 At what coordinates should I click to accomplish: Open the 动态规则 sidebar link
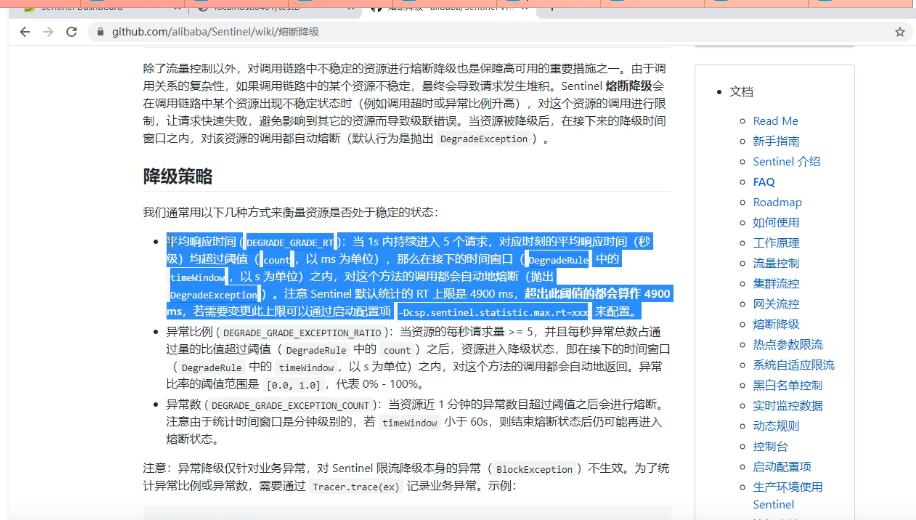click(x=776, y=426)
